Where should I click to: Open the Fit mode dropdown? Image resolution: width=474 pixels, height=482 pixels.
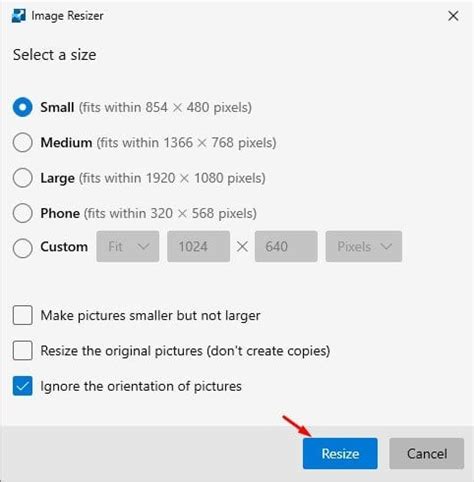pos(128,247)
